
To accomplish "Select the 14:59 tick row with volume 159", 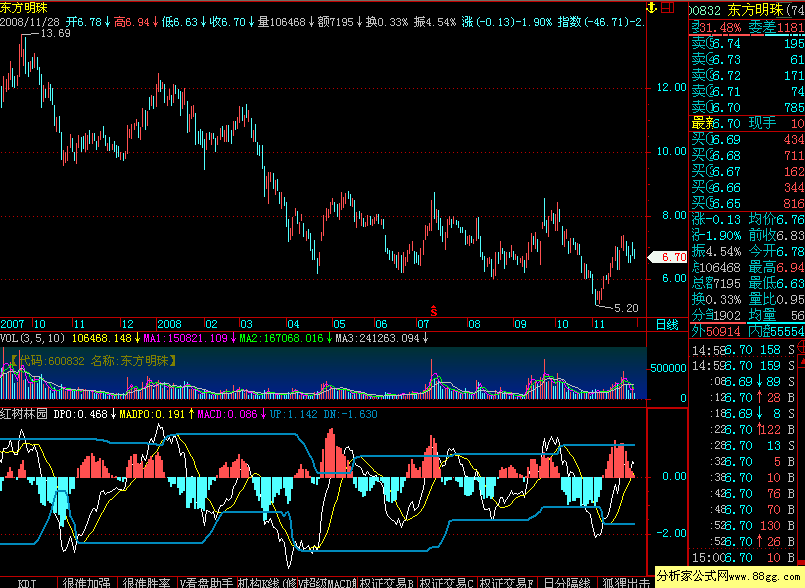I will tap(744, 366).
